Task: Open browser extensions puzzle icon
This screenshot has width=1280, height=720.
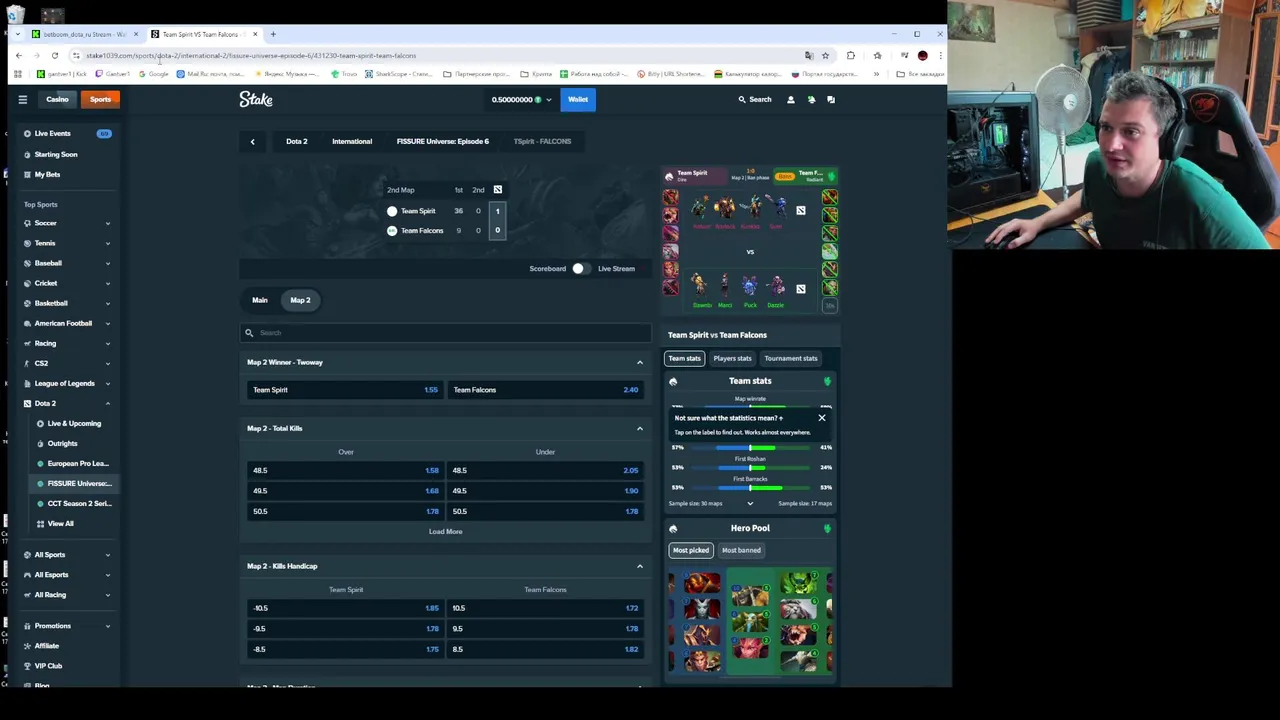Action: pyautogui.click(x=850, y=55)
